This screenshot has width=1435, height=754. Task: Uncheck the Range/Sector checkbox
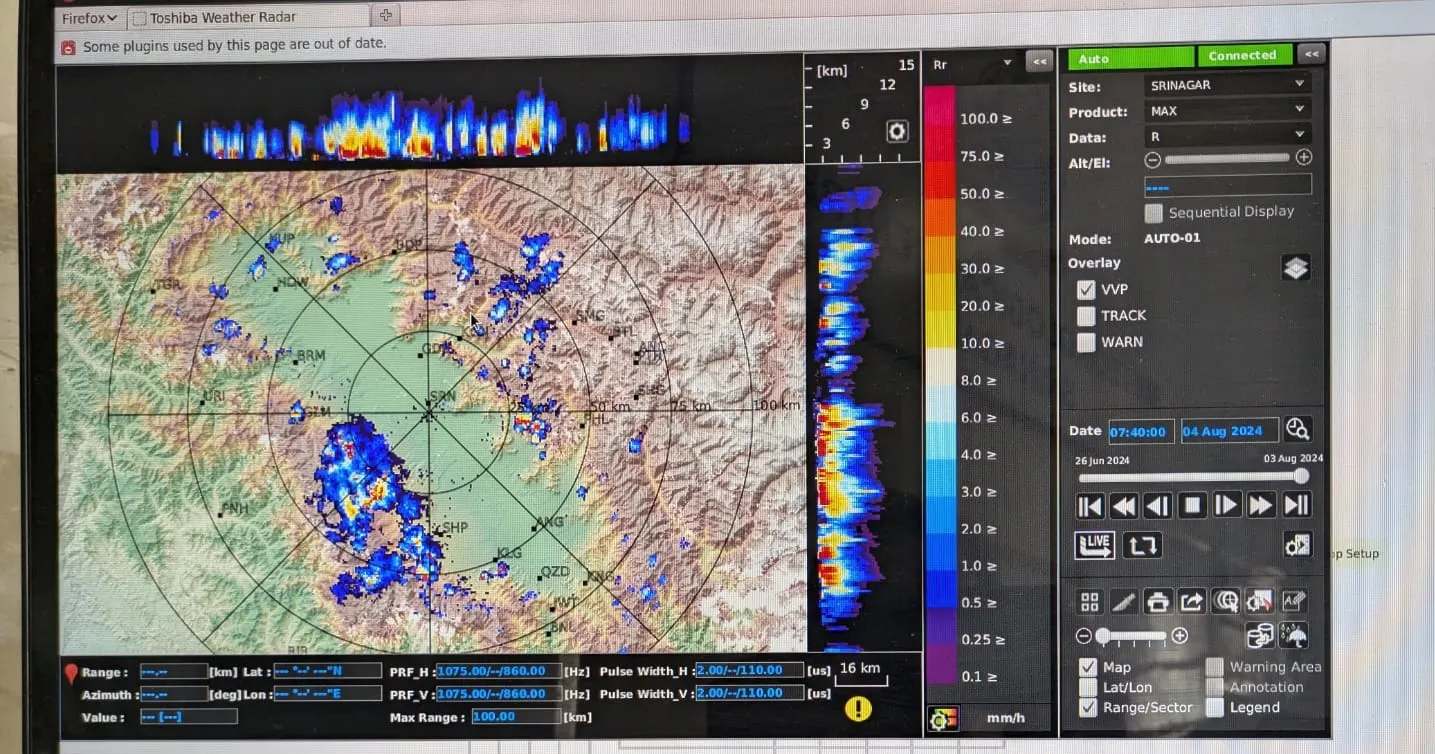point(1088,707)
